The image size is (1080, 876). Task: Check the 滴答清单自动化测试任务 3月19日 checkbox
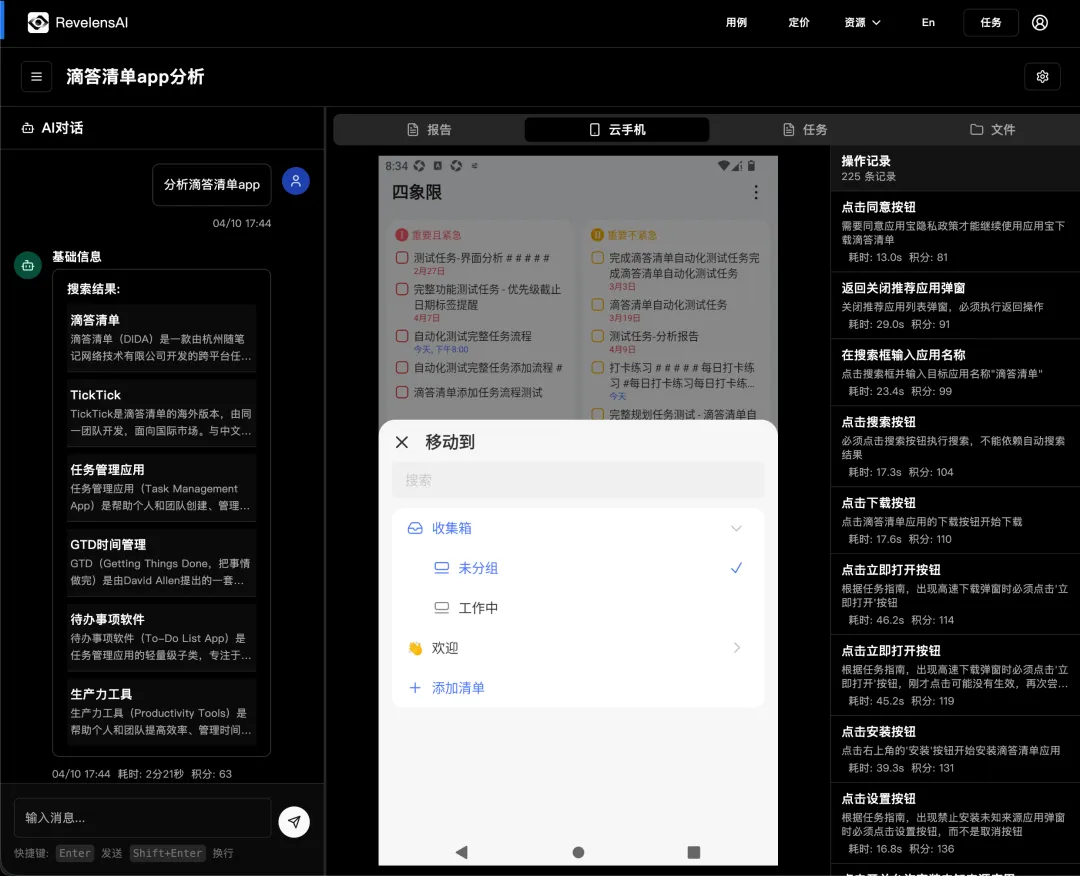click(597, 304)
